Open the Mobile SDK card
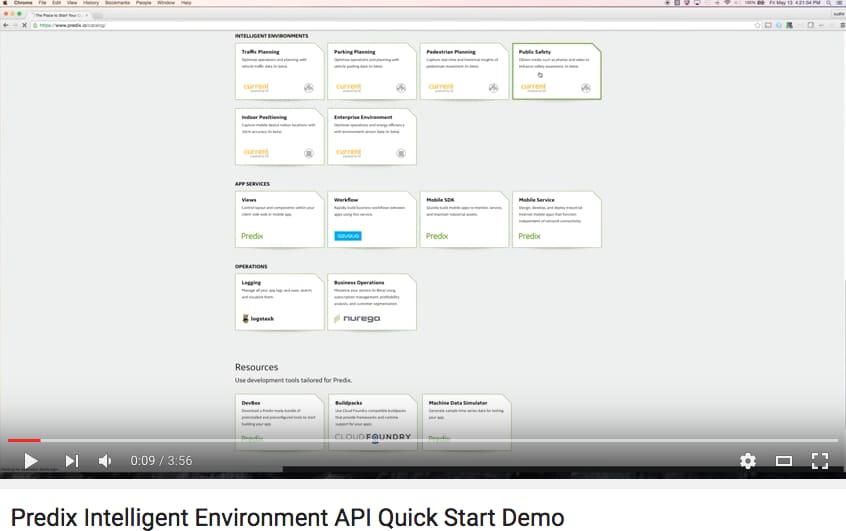This screenshot has height=531, width=846. click(464, 219)
